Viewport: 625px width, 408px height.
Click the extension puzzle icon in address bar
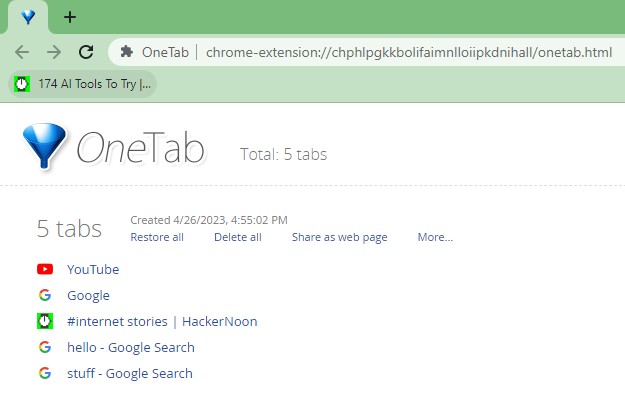point(127,52)
